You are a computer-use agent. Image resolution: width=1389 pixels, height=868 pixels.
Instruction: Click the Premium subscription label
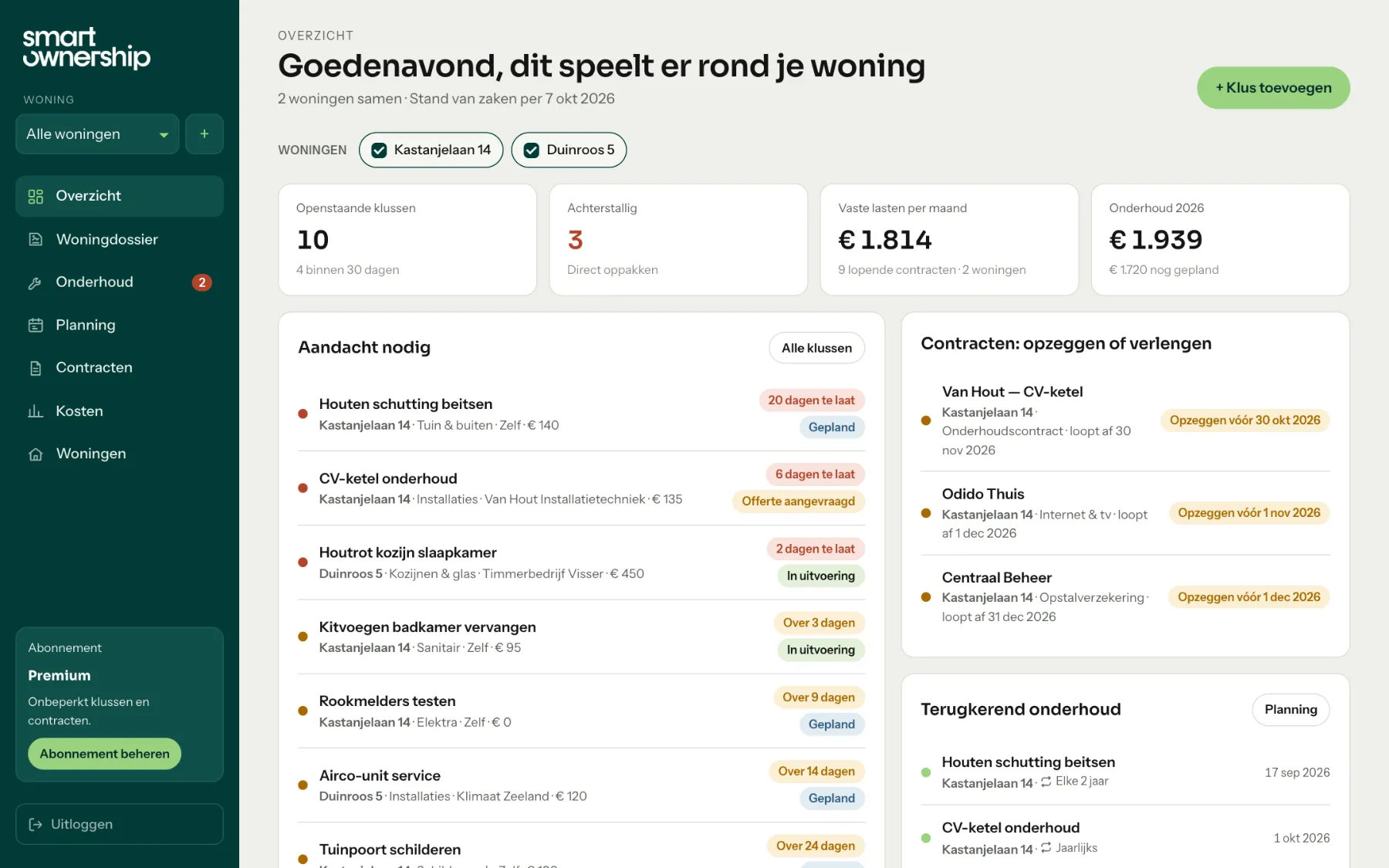59,676
